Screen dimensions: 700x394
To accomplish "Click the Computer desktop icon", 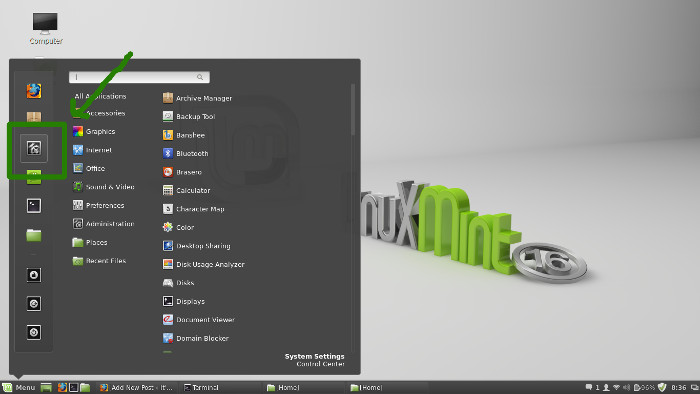I will point(45,28).
